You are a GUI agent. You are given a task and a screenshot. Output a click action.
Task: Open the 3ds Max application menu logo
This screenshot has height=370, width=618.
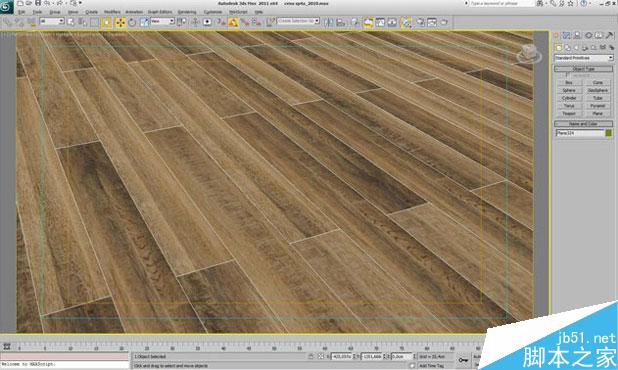[6, 7]
